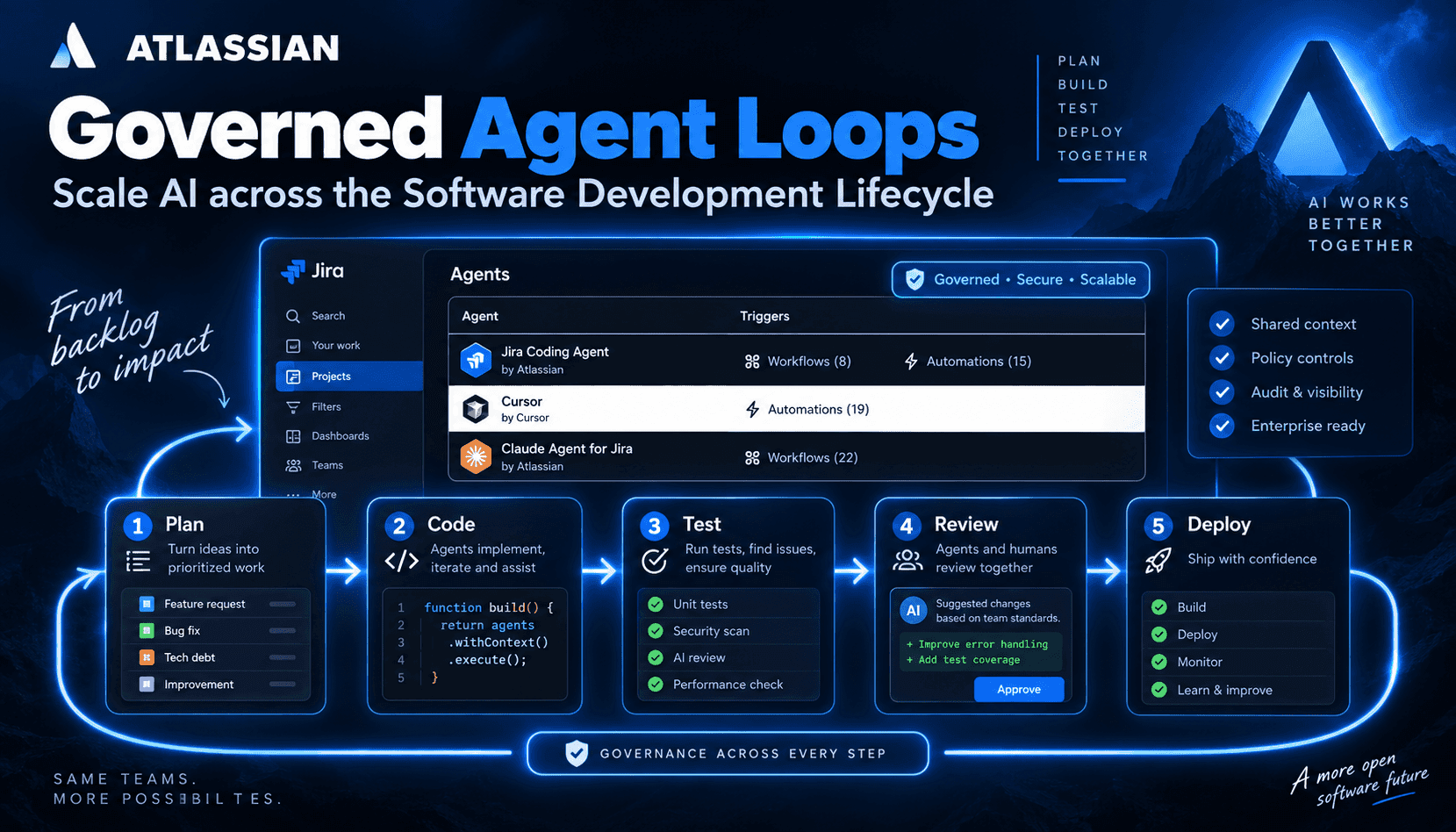Screen dimensions: 1456x832
Task: Click the Filters funnel icon
Action: [293, 406]
